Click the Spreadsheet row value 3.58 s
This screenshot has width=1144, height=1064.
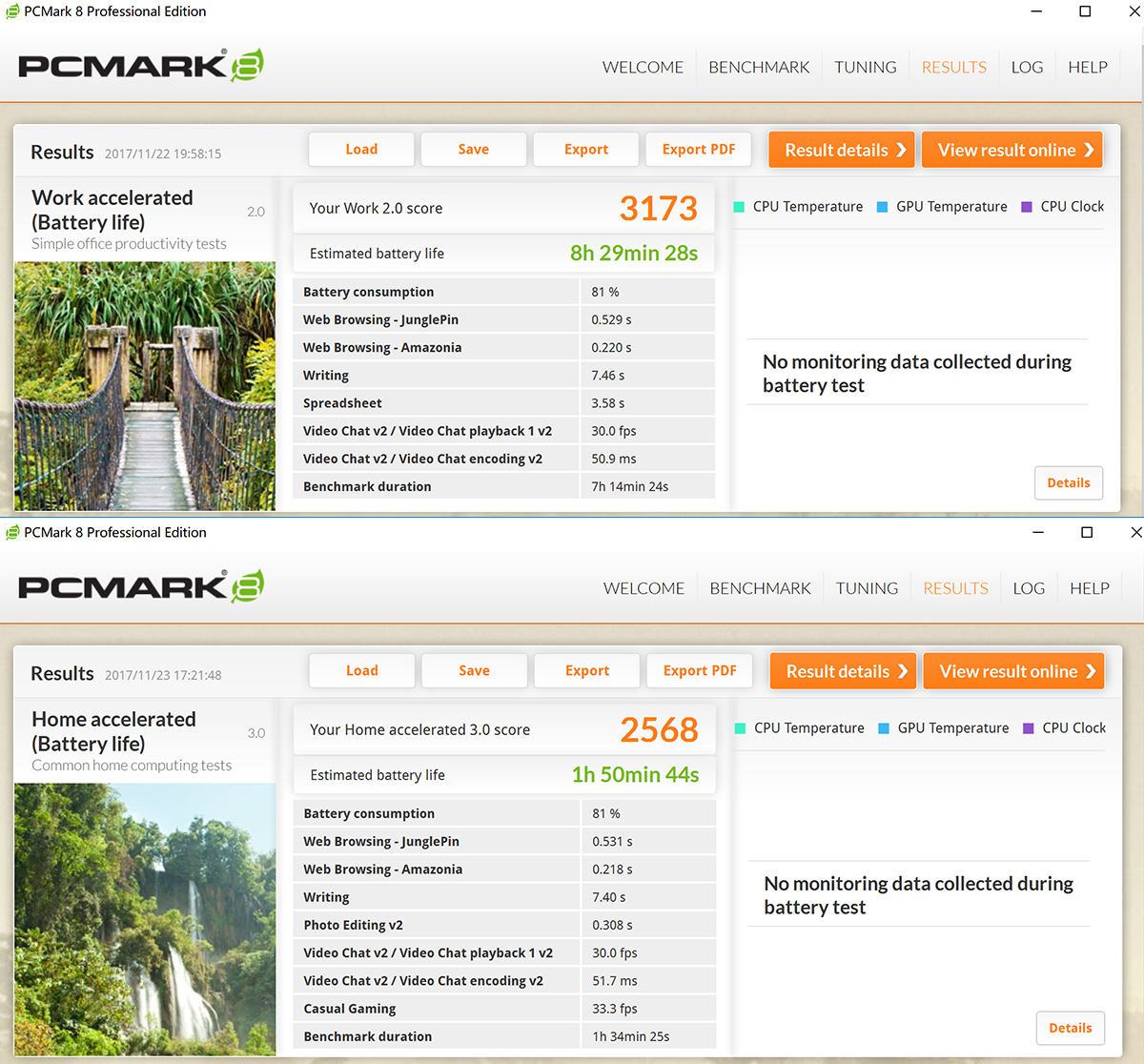pyautogui.click(x=607, y=403)
